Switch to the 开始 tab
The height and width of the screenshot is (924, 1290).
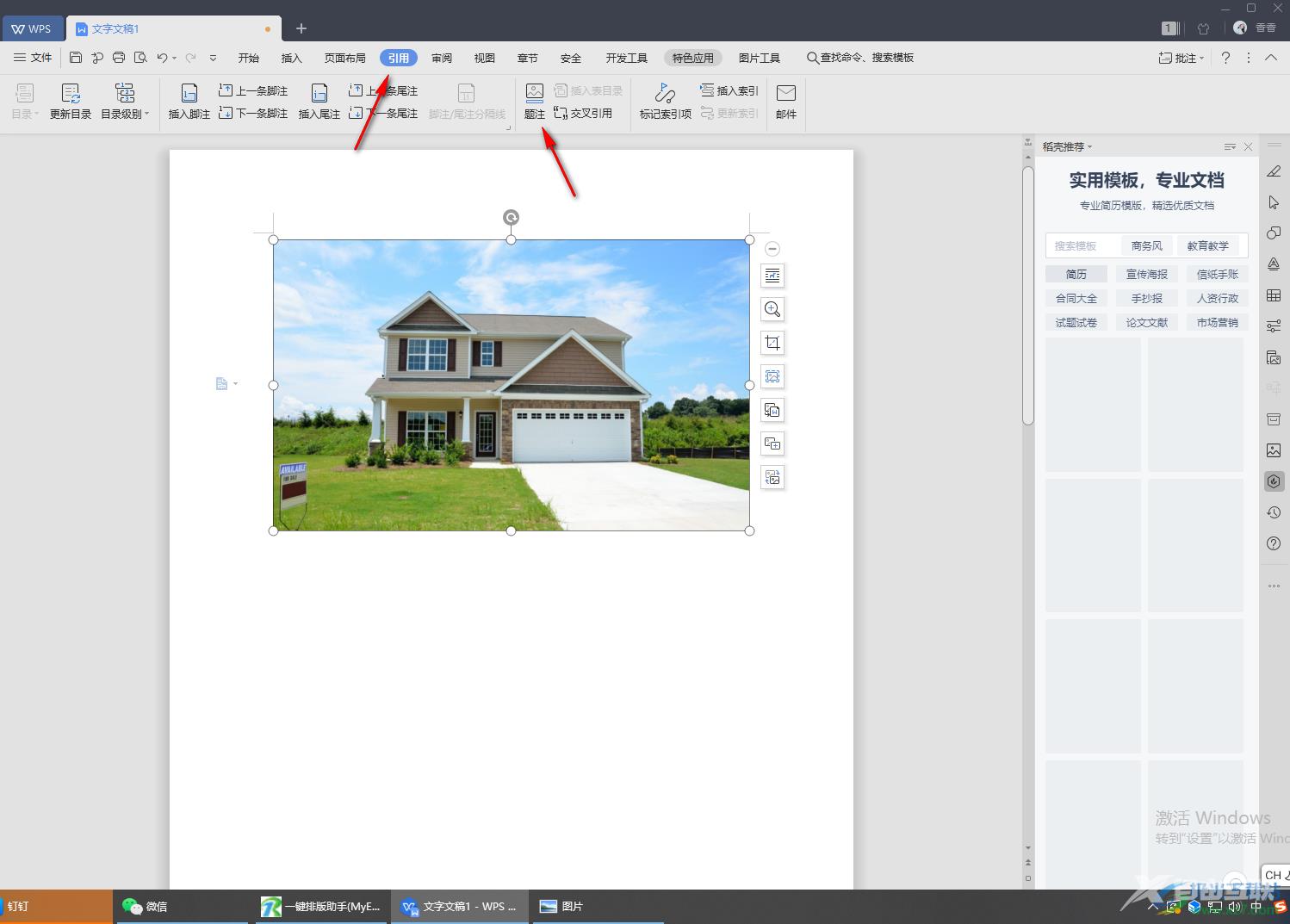pos(249,58)
